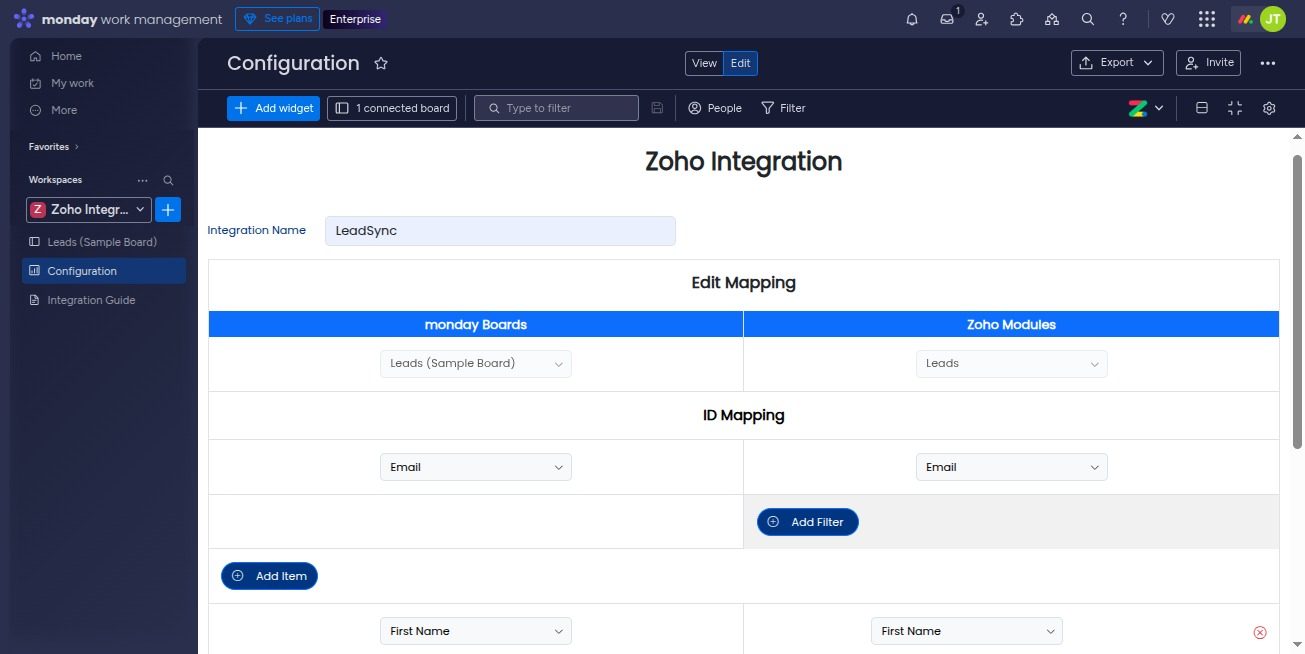Click the layout panel icon in toolbar

coord(1202,108)
